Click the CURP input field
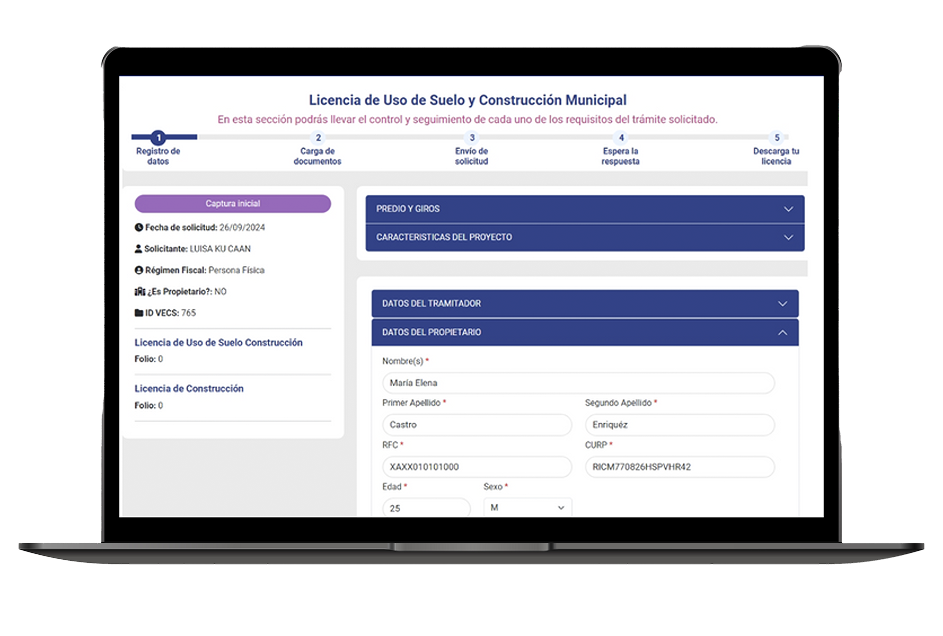This screenshot has height=636, width=943. click(679, 467)
